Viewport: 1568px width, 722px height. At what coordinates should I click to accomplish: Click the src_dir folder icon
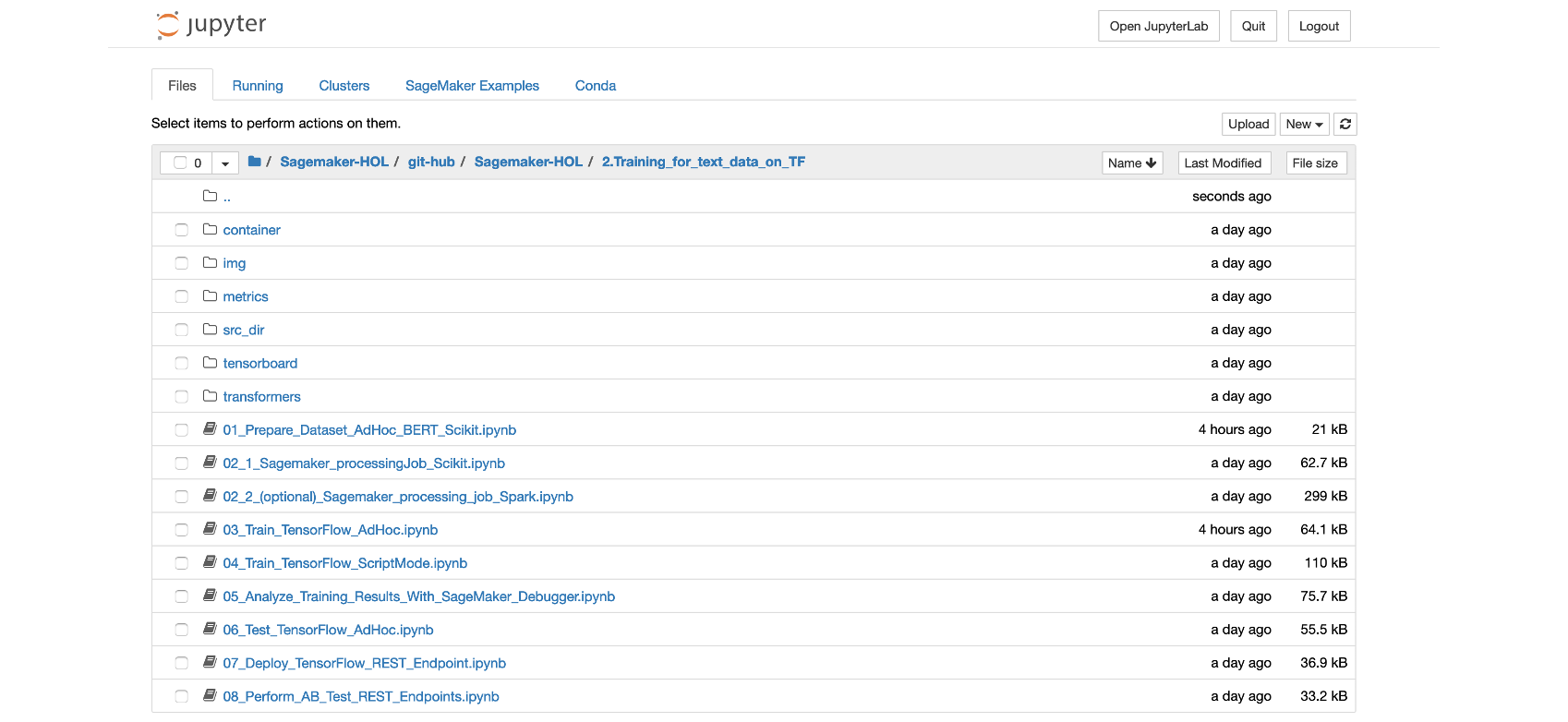pos(210,329)
